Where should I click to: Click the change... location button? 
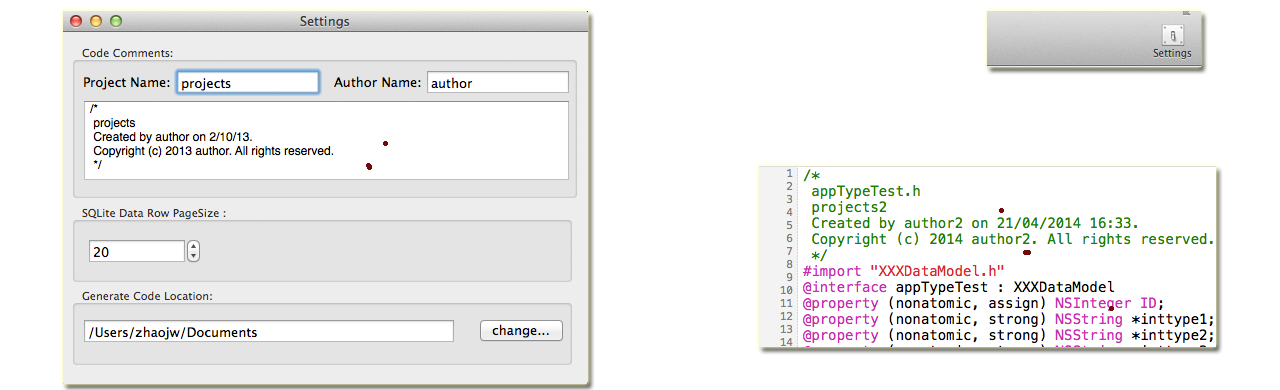(x=521, y=331)
